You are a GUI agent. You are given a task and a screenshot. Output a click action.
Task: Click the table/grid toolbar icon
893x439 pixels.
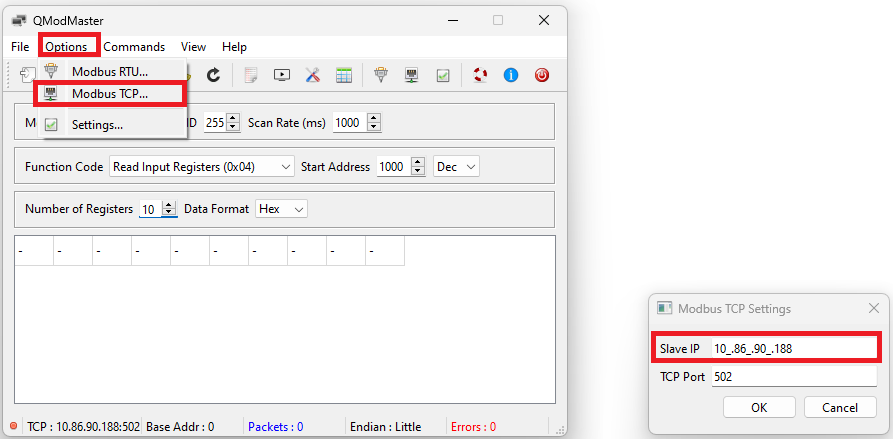(x=343, y=75)
